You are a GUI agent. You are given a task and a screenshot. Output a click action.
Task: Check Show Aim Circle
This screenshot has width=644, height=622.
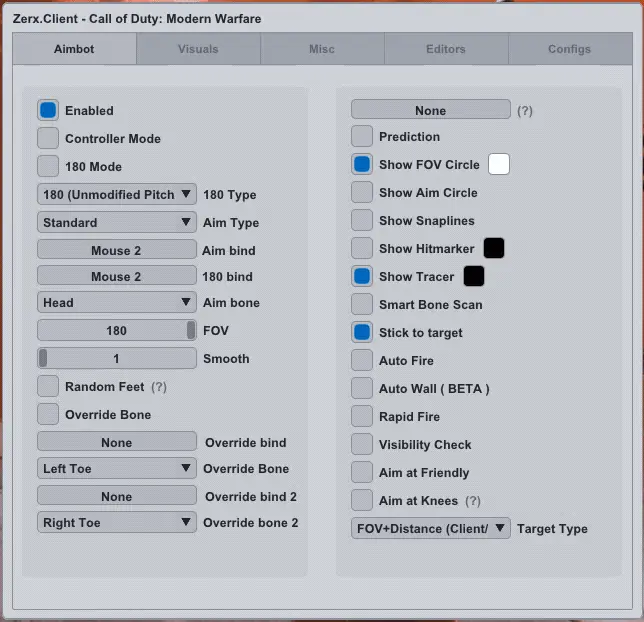tap(362, 192)
